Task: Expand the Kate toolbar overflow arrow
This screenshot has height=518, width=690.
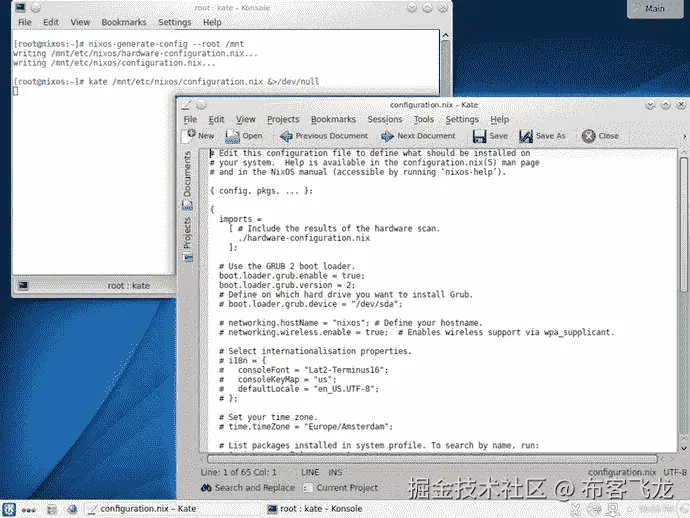Action: [684, 136]
